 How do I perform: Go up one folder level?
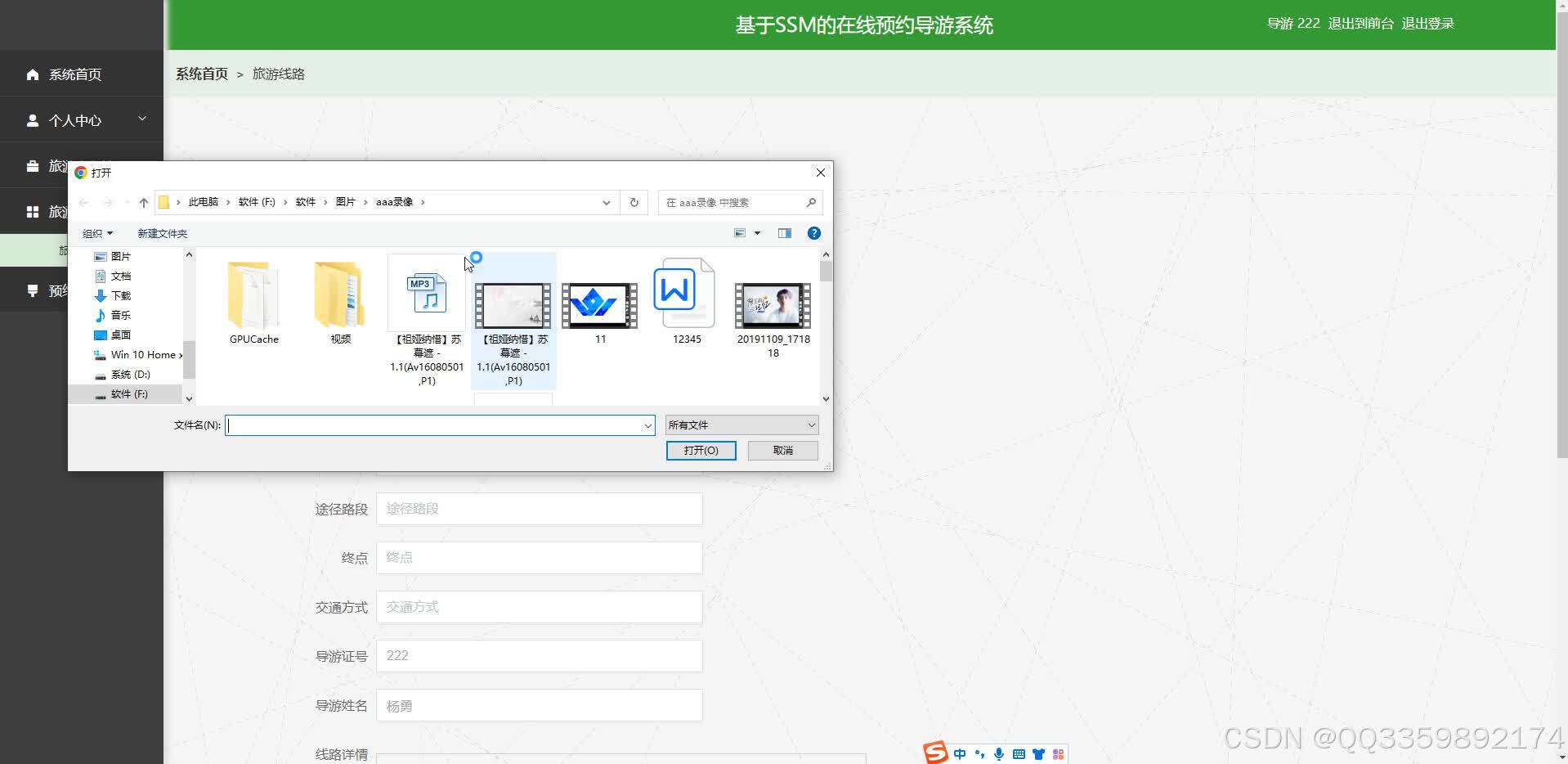pos(144,202)
